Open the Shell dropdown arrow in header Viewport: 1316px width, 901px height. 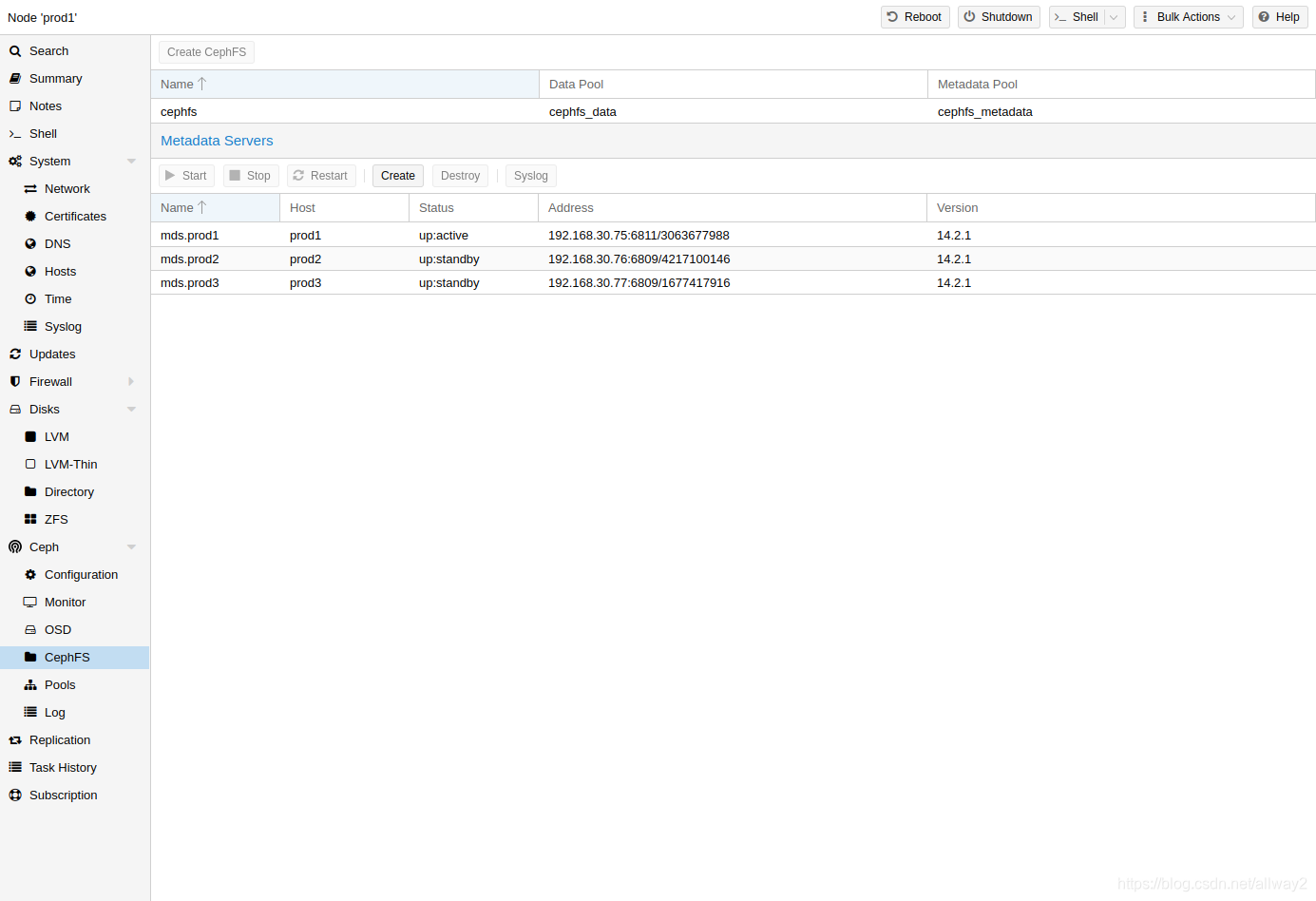[1115, 17]
